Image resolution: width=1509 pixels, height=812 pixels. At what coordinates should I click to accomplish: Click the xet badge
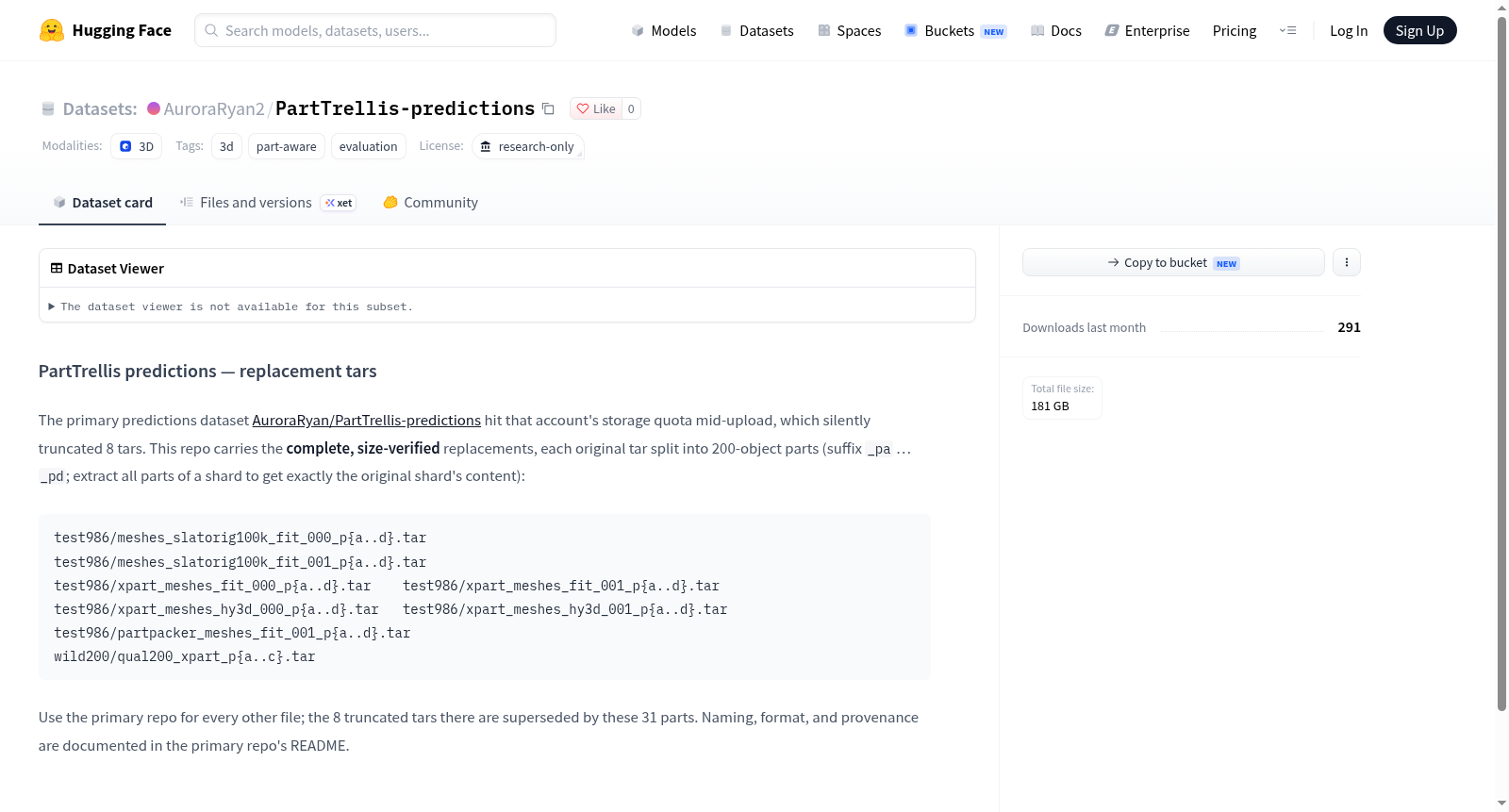click(339, 203)
